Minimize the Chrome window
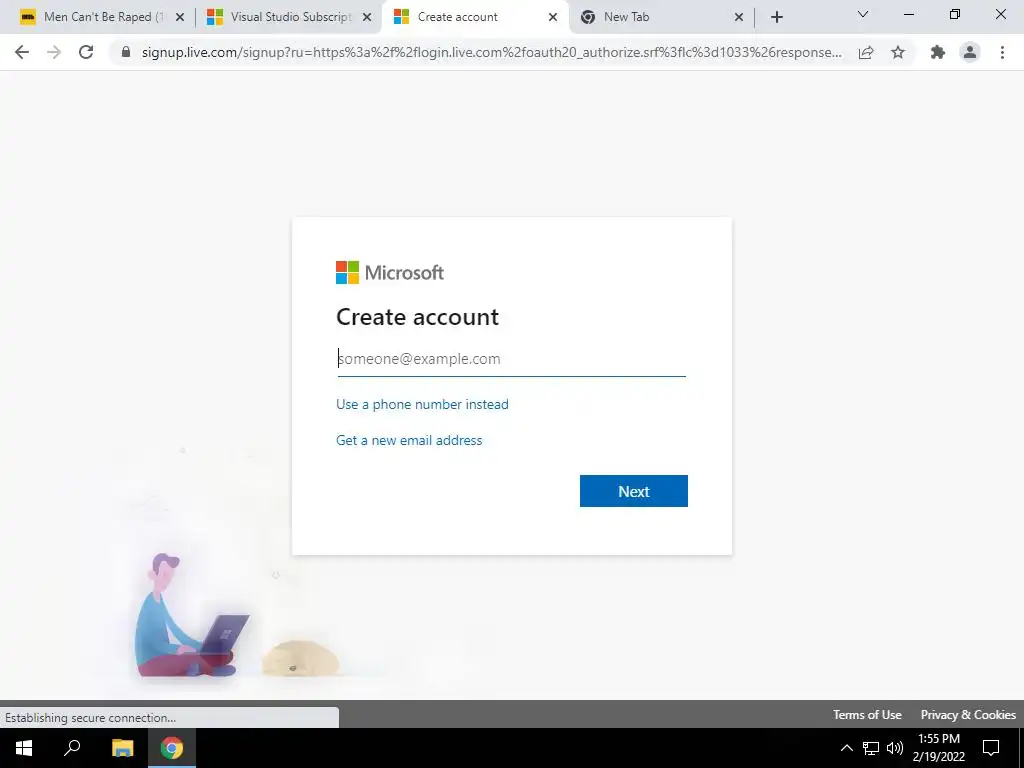This screenshot has width=1024, height=768. (x=908, y=14)
